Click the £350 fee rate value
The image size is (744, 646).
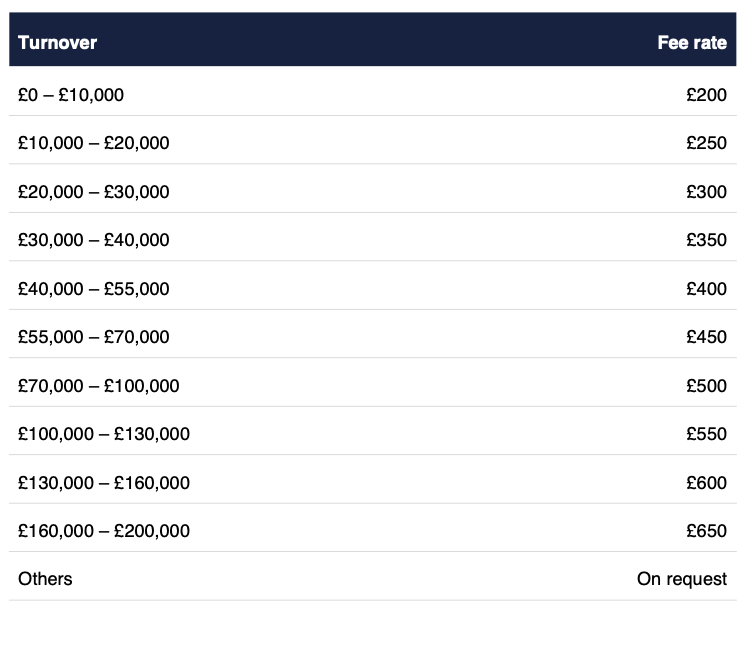pyautogui.click(x=706, y=240)
